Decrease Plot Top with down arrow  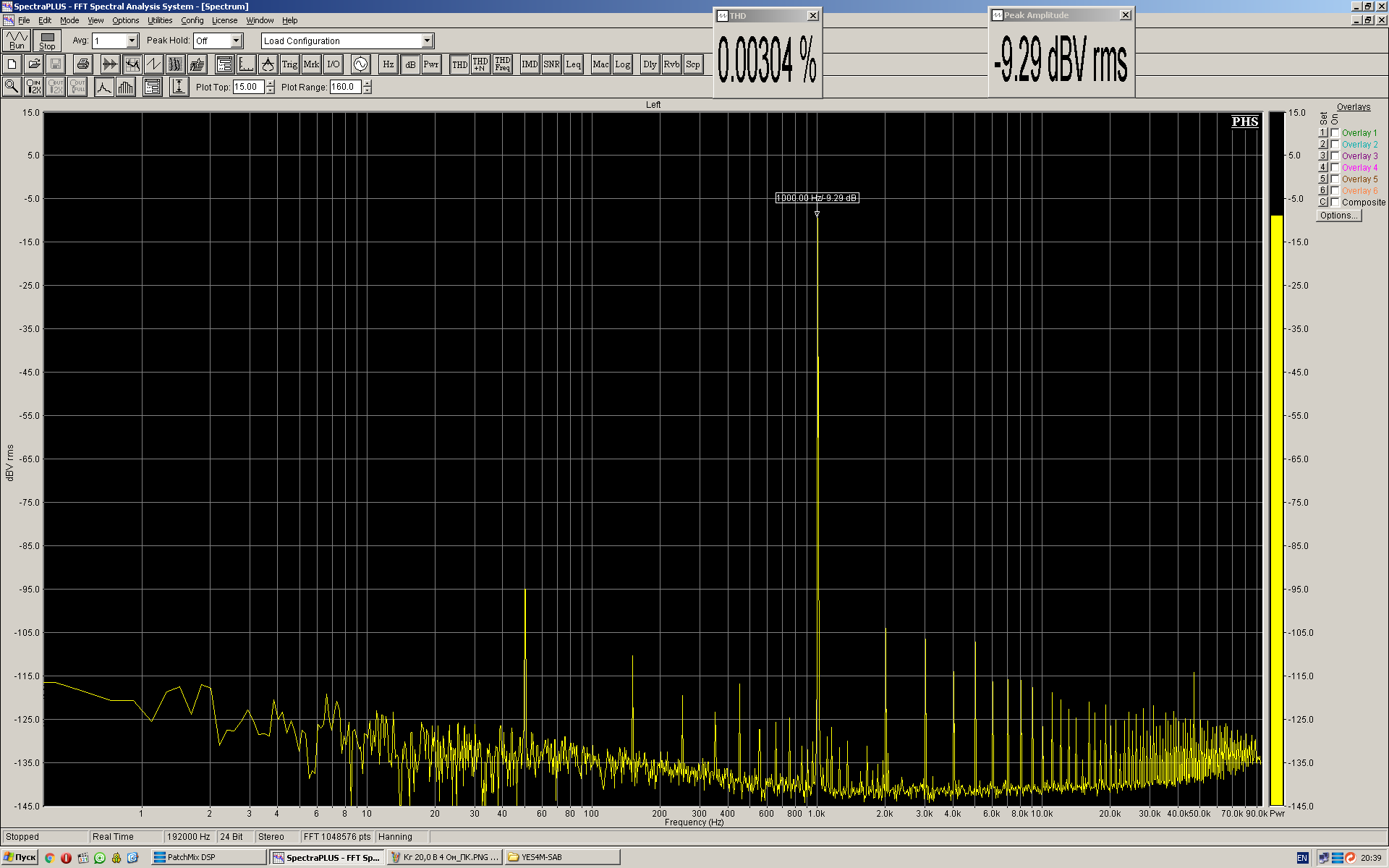pos(271,90)
